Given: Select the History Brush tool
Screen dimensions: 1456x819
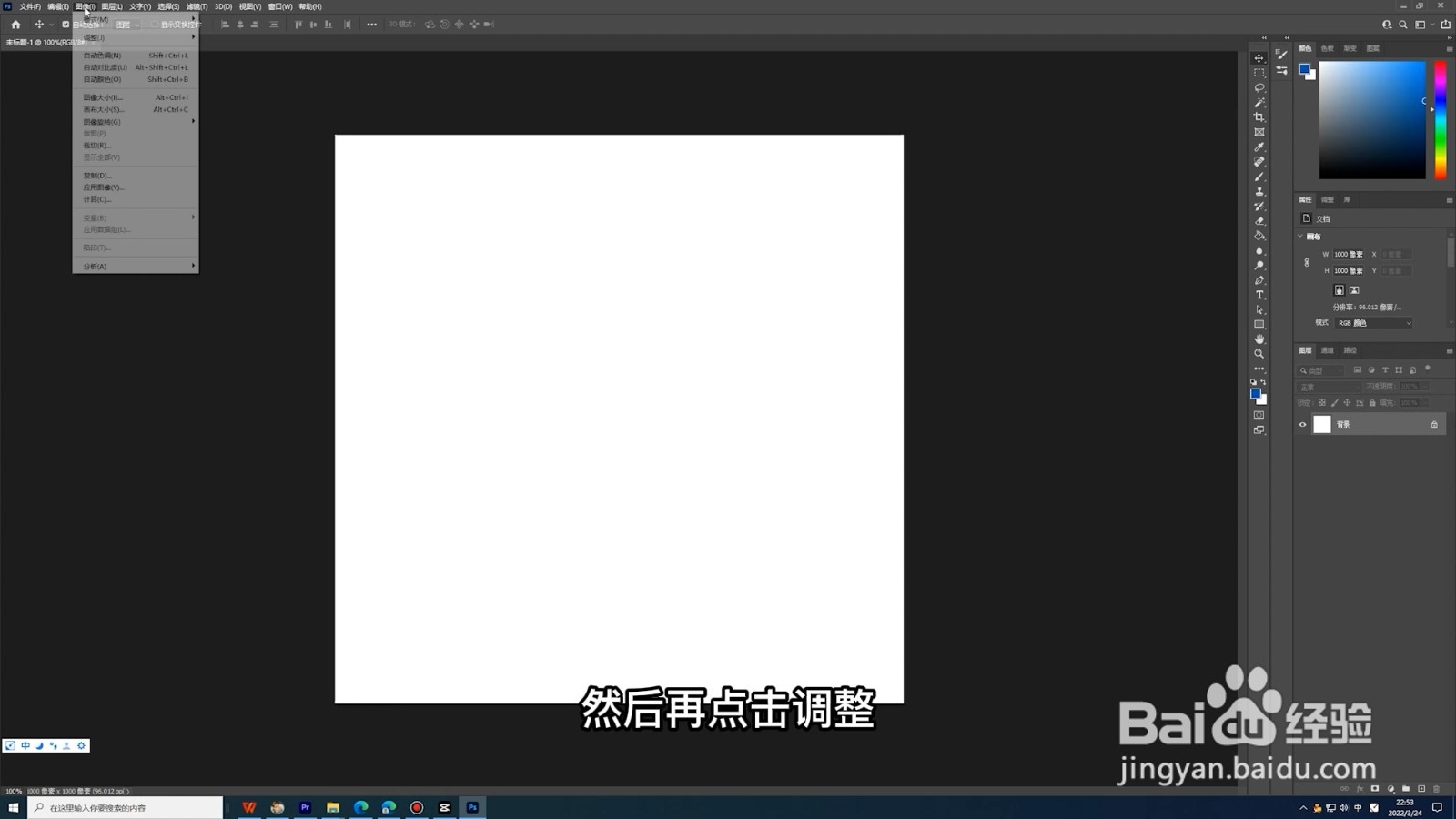Looking at the screenshot, I should pyautogui.click(x=1259, y=206).
